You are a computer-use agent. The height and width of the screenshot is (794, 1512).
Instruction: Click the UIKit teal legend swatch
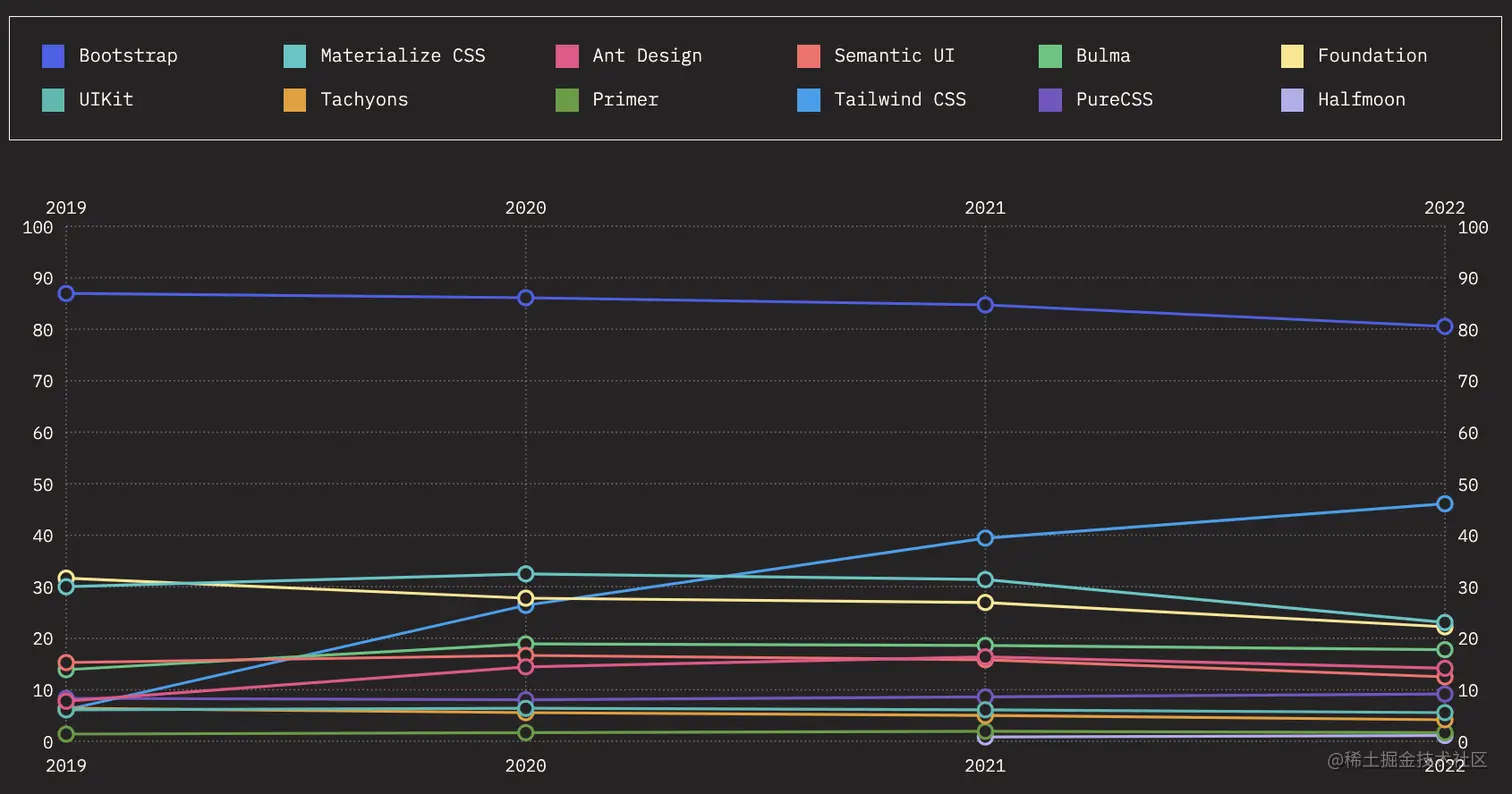click(x=53, y=100)
